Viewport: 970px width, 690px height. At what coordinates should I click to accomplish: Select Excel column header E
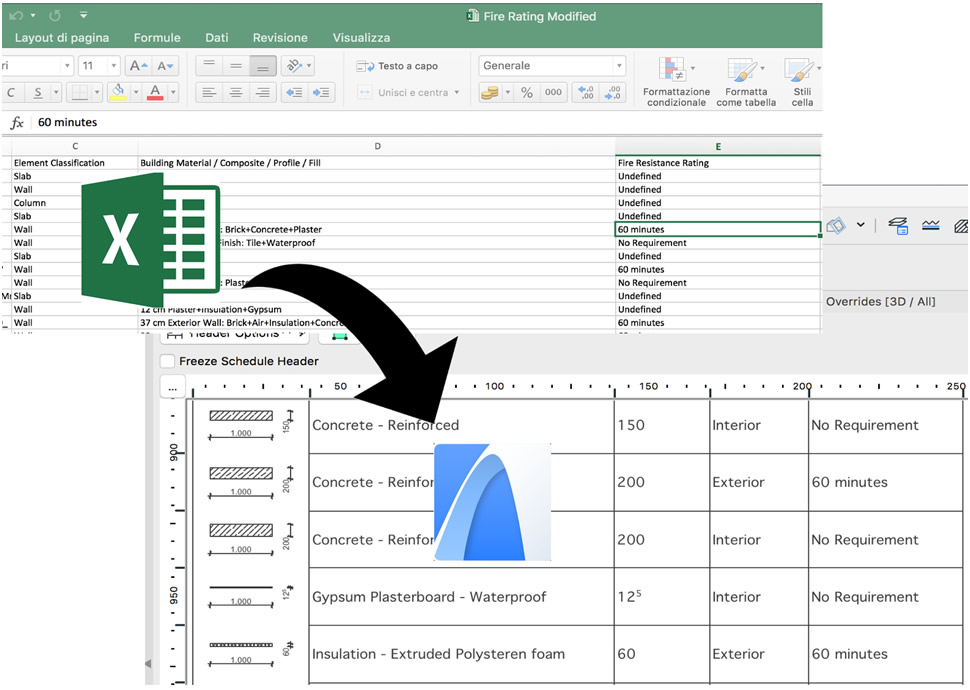(x=718, y=147)
